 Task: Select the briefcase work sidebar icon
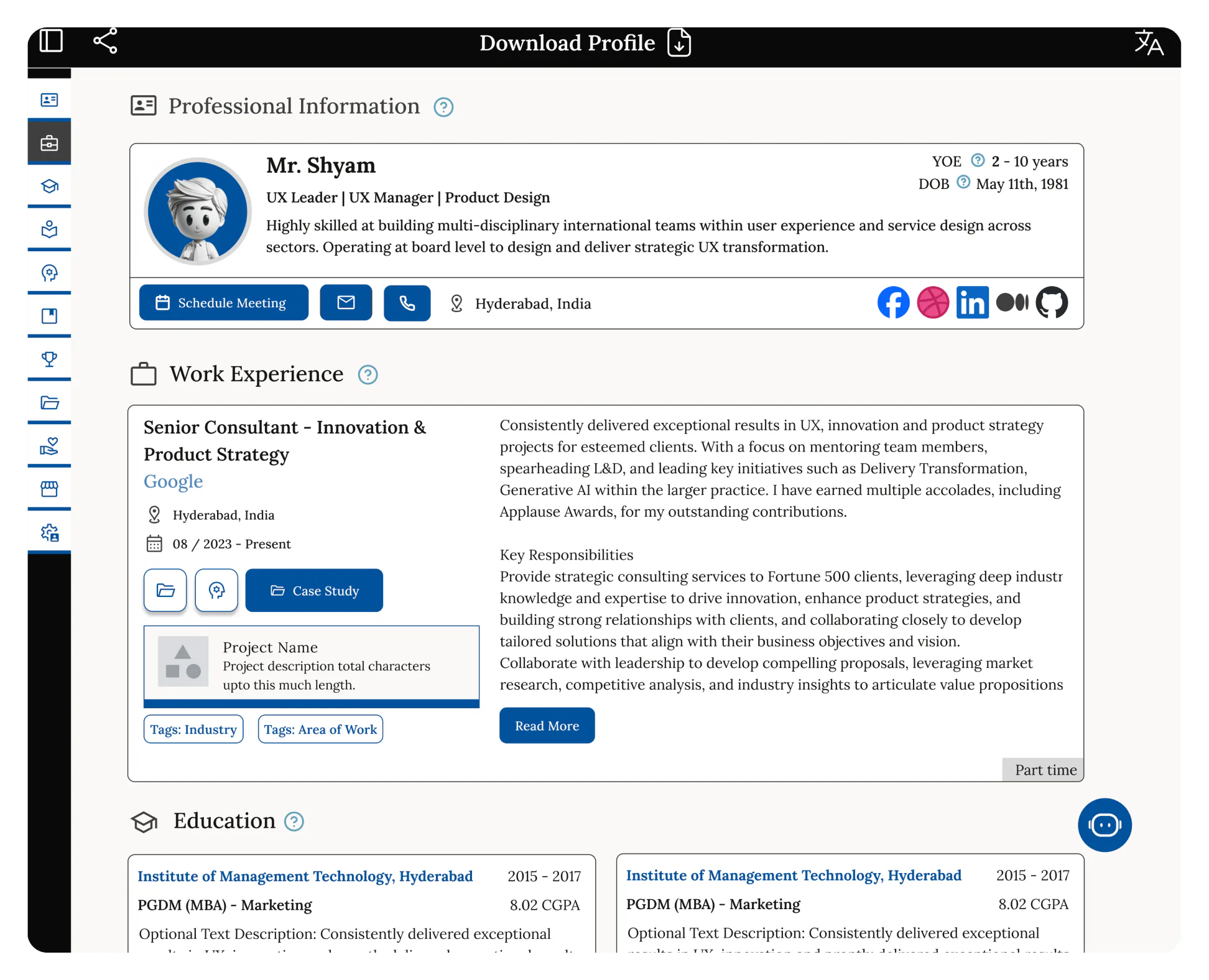49,143
